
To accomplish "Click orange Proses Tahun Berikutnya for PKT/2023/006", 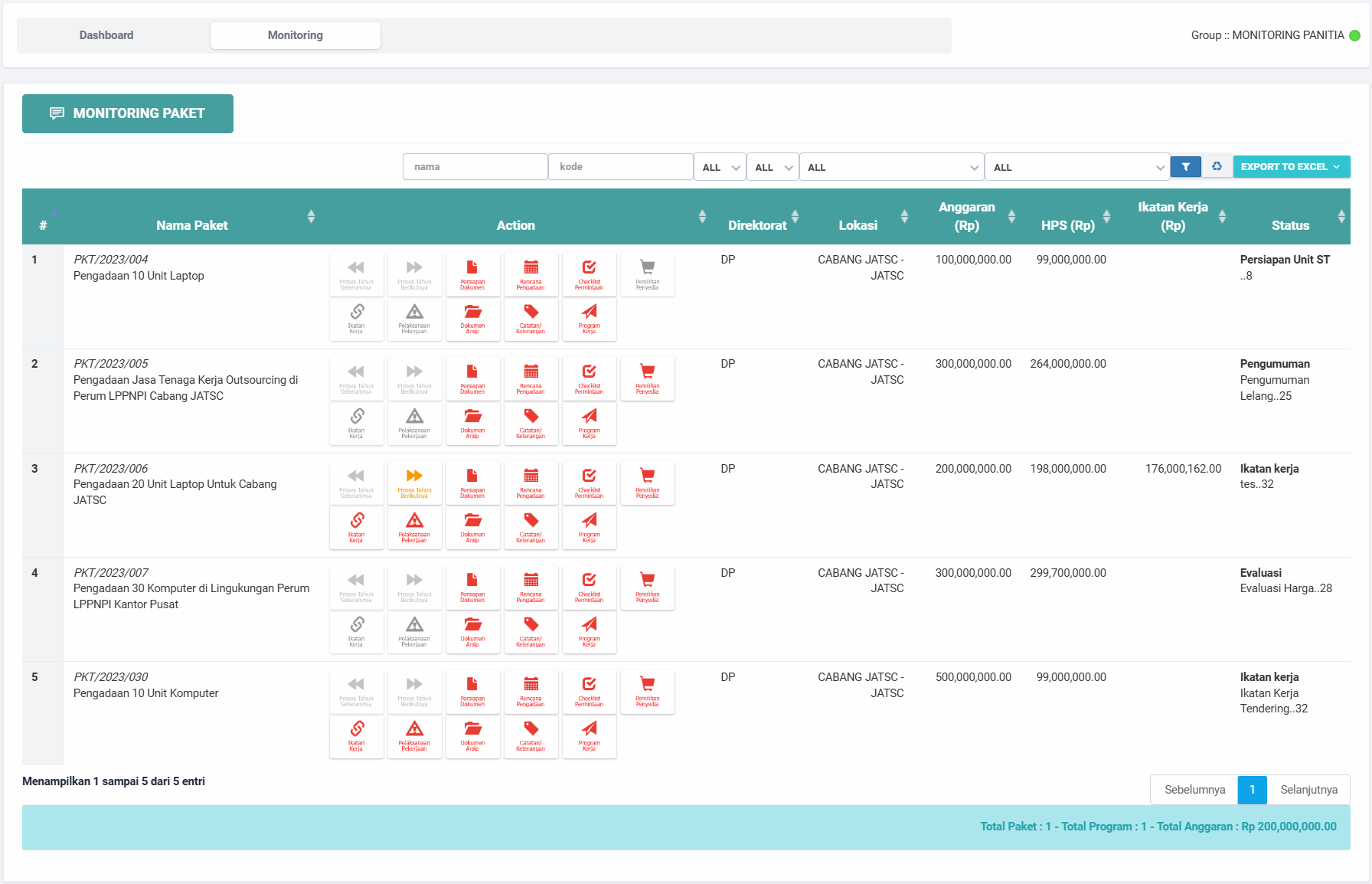I will 414,483.
